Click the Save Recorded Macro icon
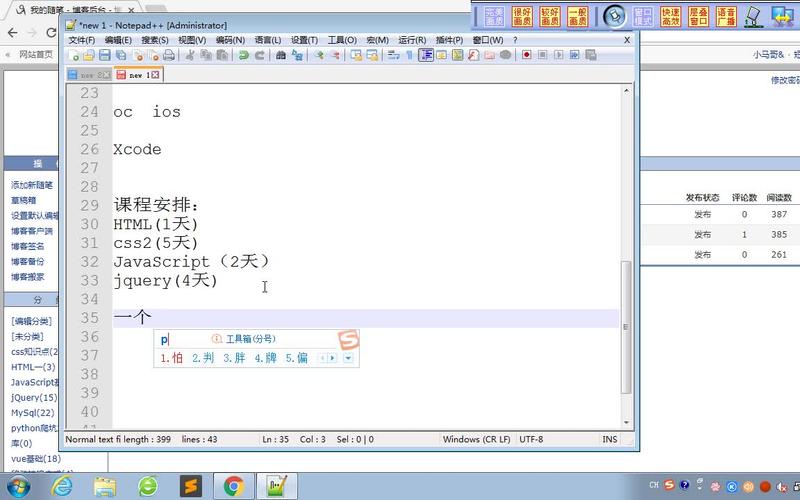This screenshot has width=800, height=500. (x=591, y=55)
